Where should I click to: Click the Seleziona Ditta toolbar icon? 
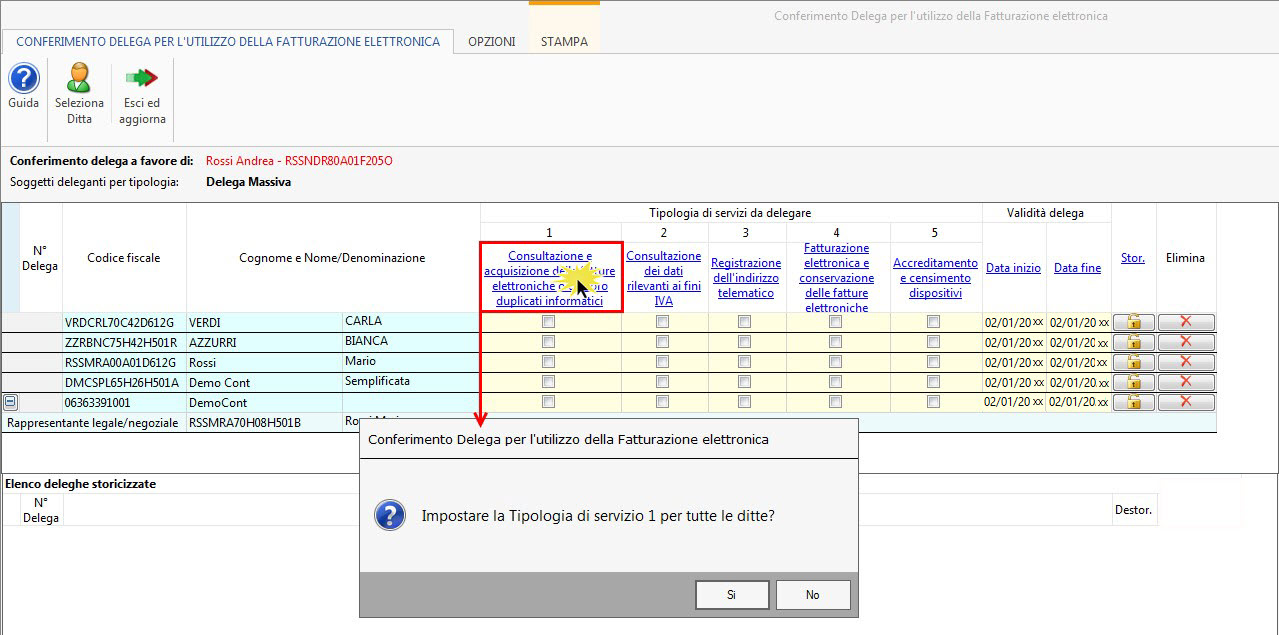pos(79,78)
